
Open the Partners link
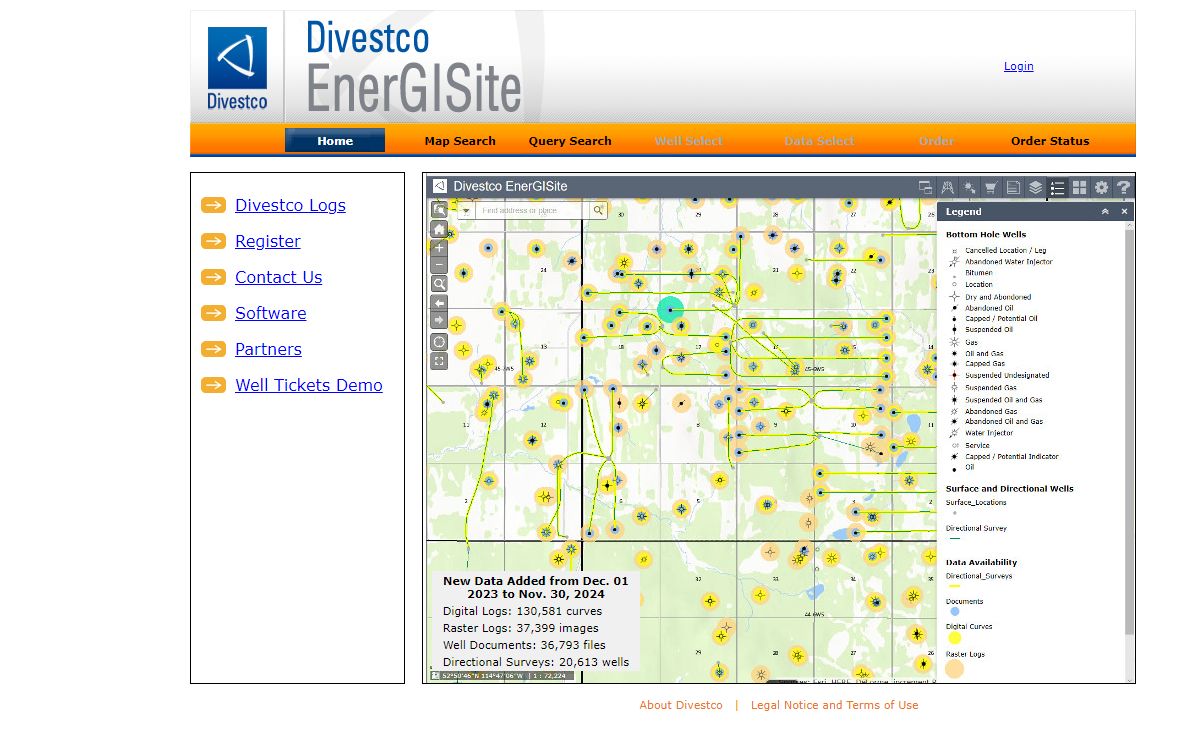click(x=268, y=349)
